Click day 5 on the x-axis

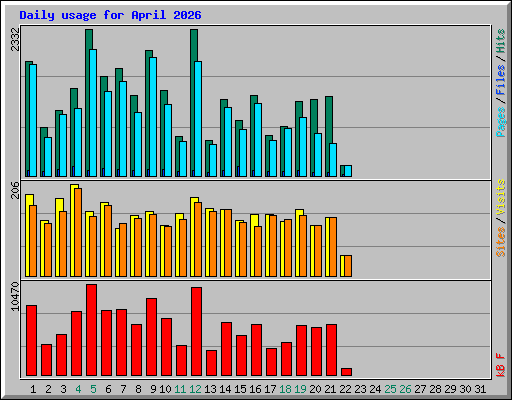pos(93,389)
